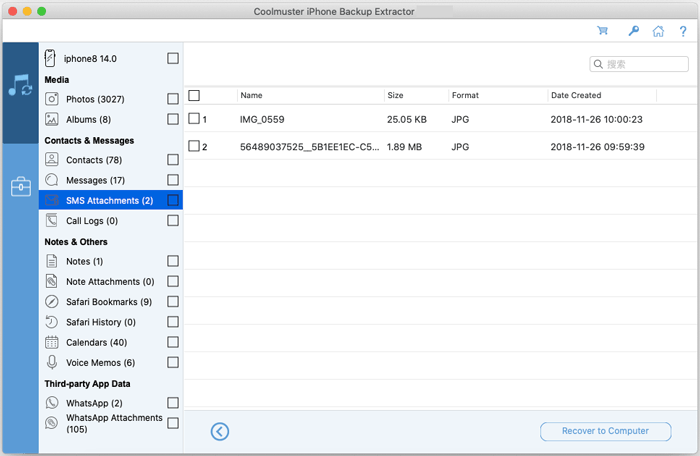Check the SMS Attachments (2) checkbox
The width and height of the screenshot is (700, 456).
173,200
